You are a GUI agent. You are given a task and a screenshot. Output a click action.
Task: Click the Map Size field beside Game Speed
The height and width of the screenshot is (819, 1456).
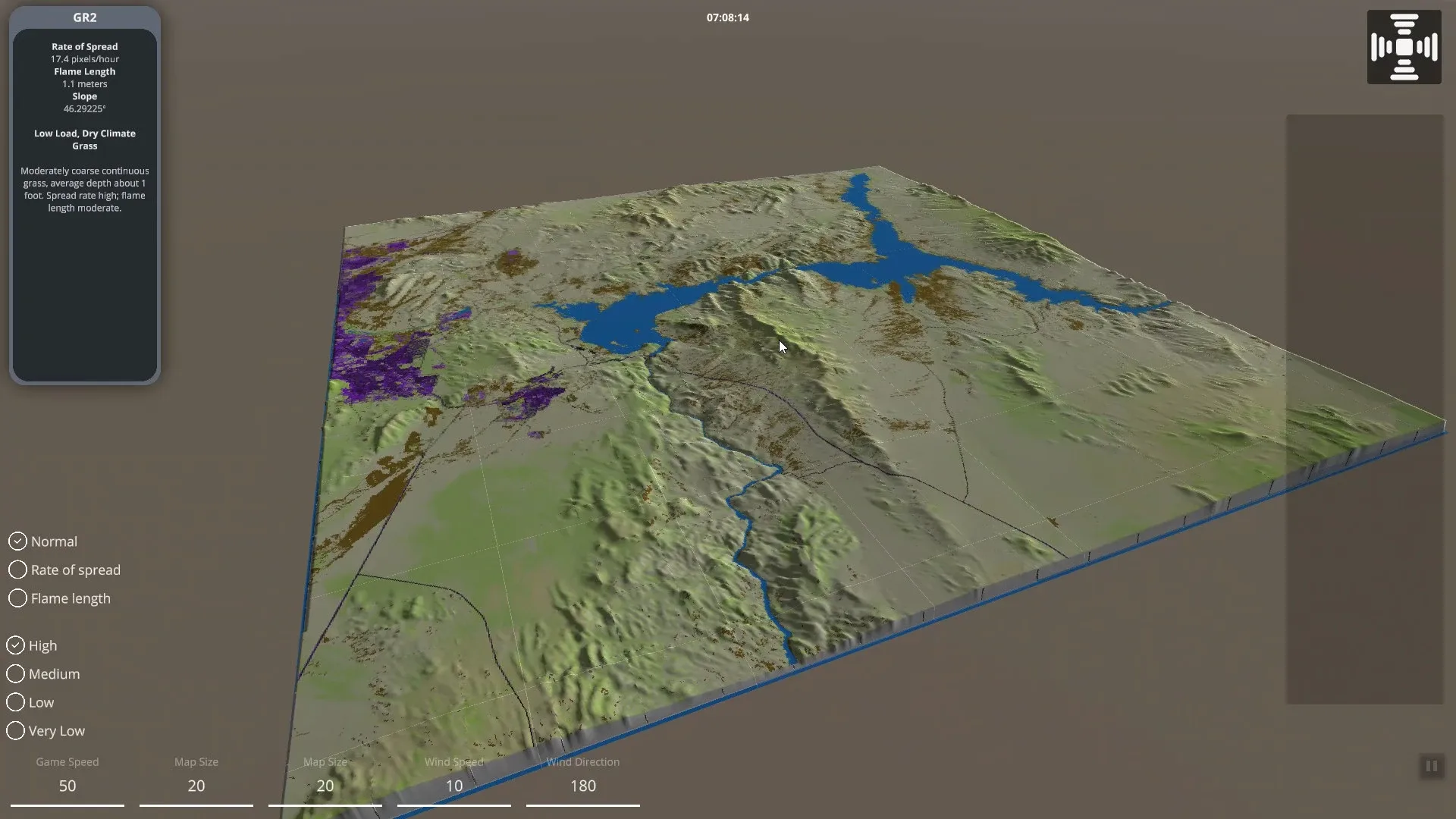tap(196, 786)
